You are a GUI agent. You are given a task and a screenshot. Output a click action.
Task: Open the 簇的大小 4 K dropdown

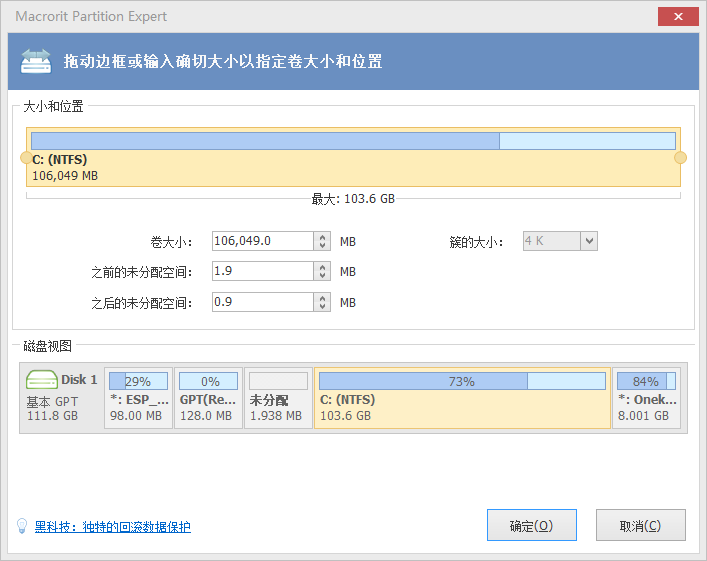589,241
